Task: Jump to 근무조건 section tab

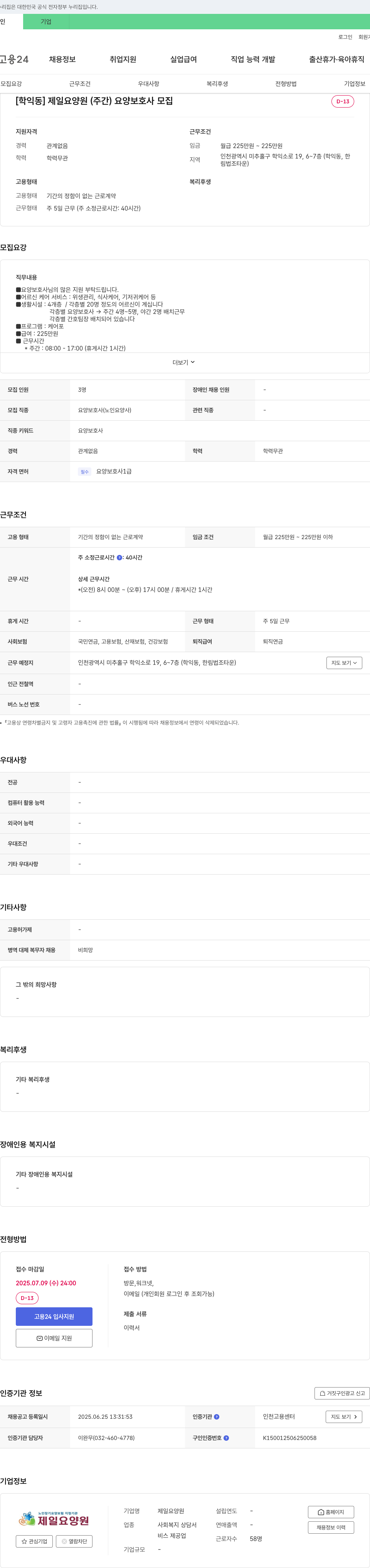Action: tap(80, 84)
